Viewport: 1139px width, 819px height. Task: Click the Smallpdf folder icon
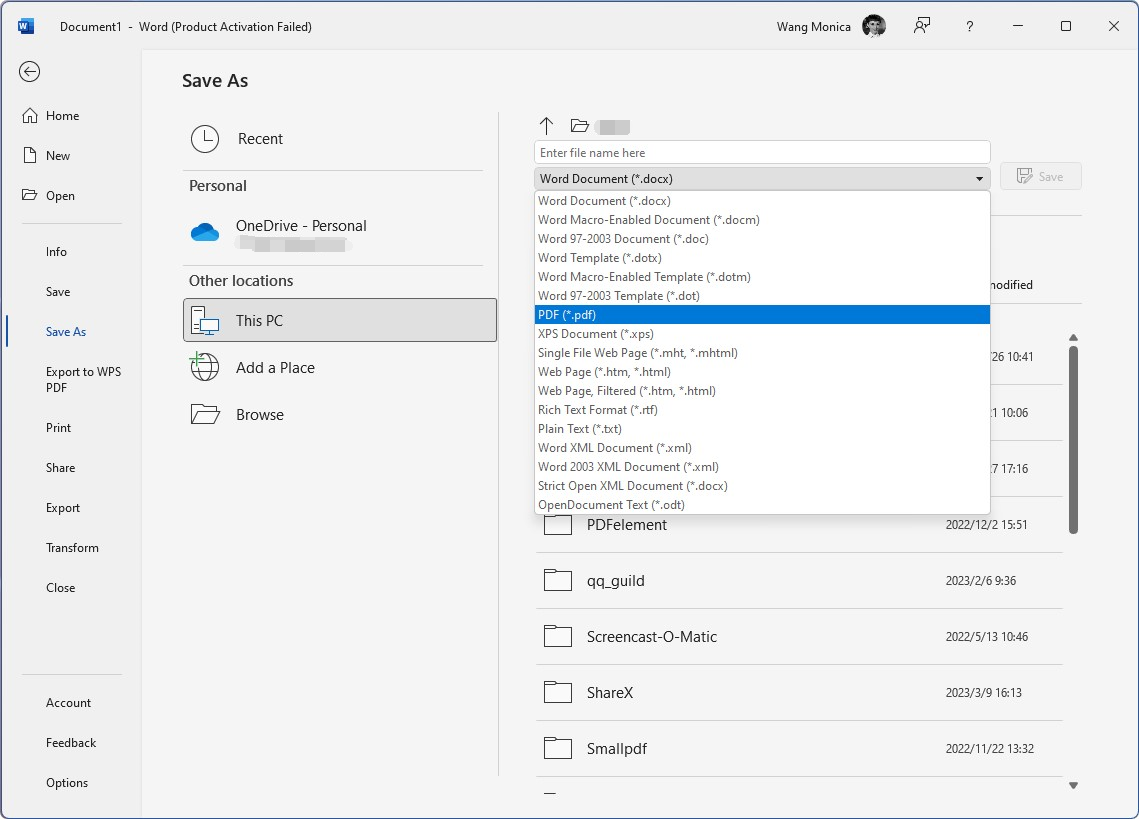[x=558, y=748]
